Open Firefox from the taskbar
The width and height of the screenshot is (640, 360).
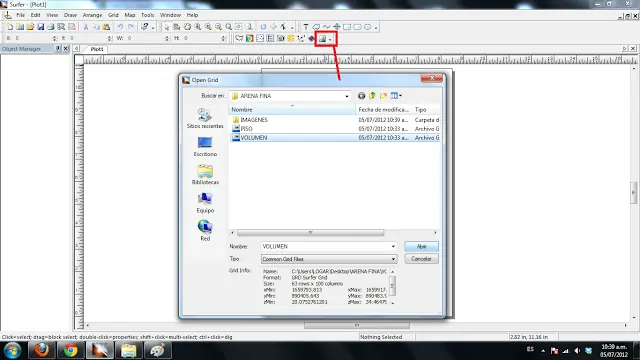click(x=42, y=350)
